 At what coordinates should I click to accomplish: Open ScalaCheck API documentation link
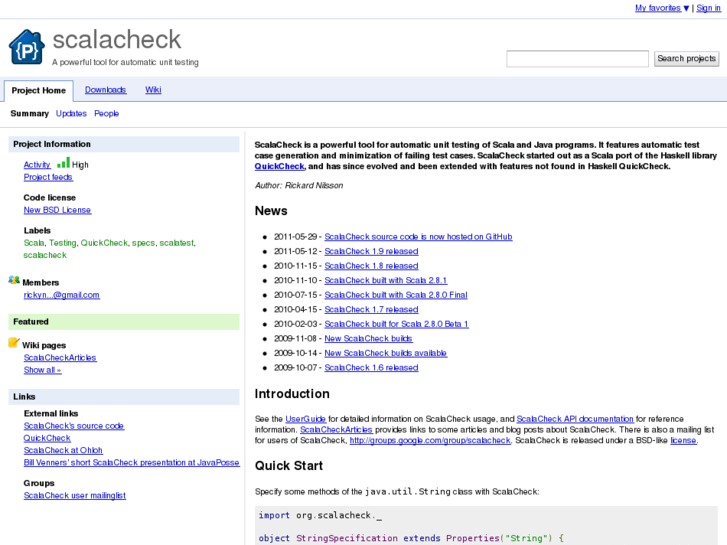pos(575,419)
